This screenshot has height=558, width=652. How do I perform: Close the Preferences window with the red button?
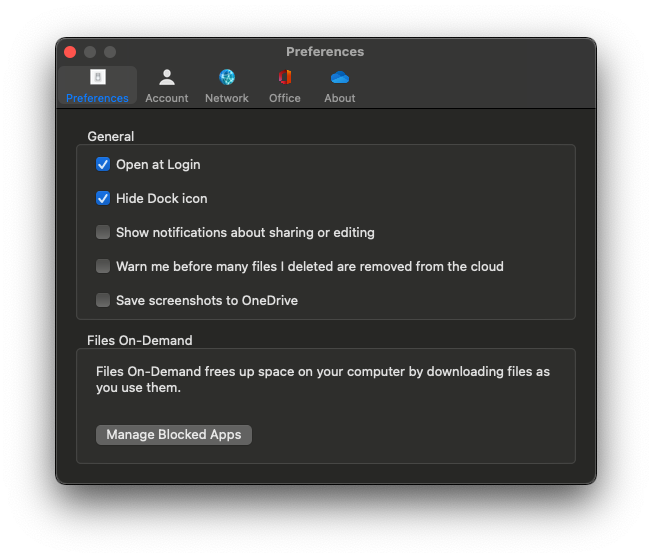70,52
